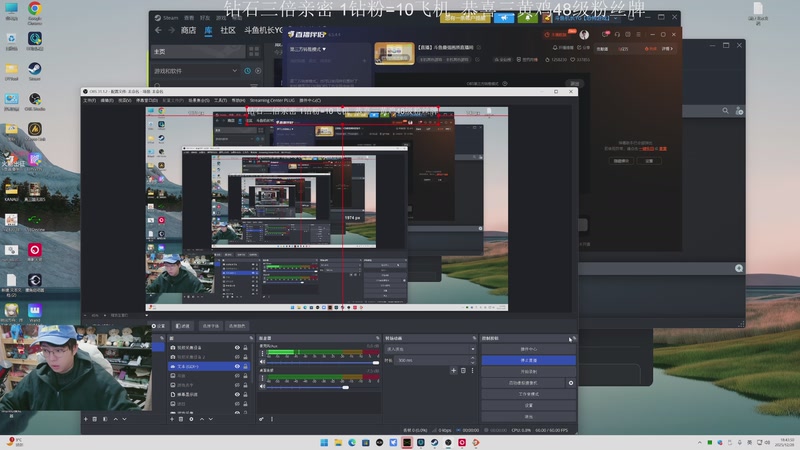This screenshot has height=450, width=800.
Task: Select Steam 库 tab
Action: pyautogui.click(x=208, y=30)
